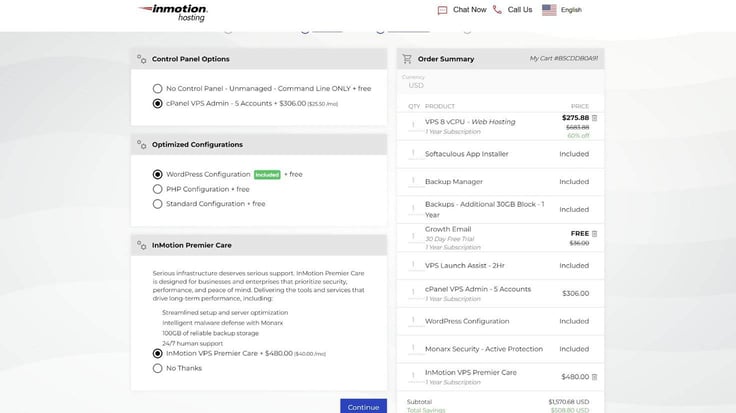Choose PHP Configuration radio button
This screenshot has width=736, height=413.
click(x=157, y=189)
